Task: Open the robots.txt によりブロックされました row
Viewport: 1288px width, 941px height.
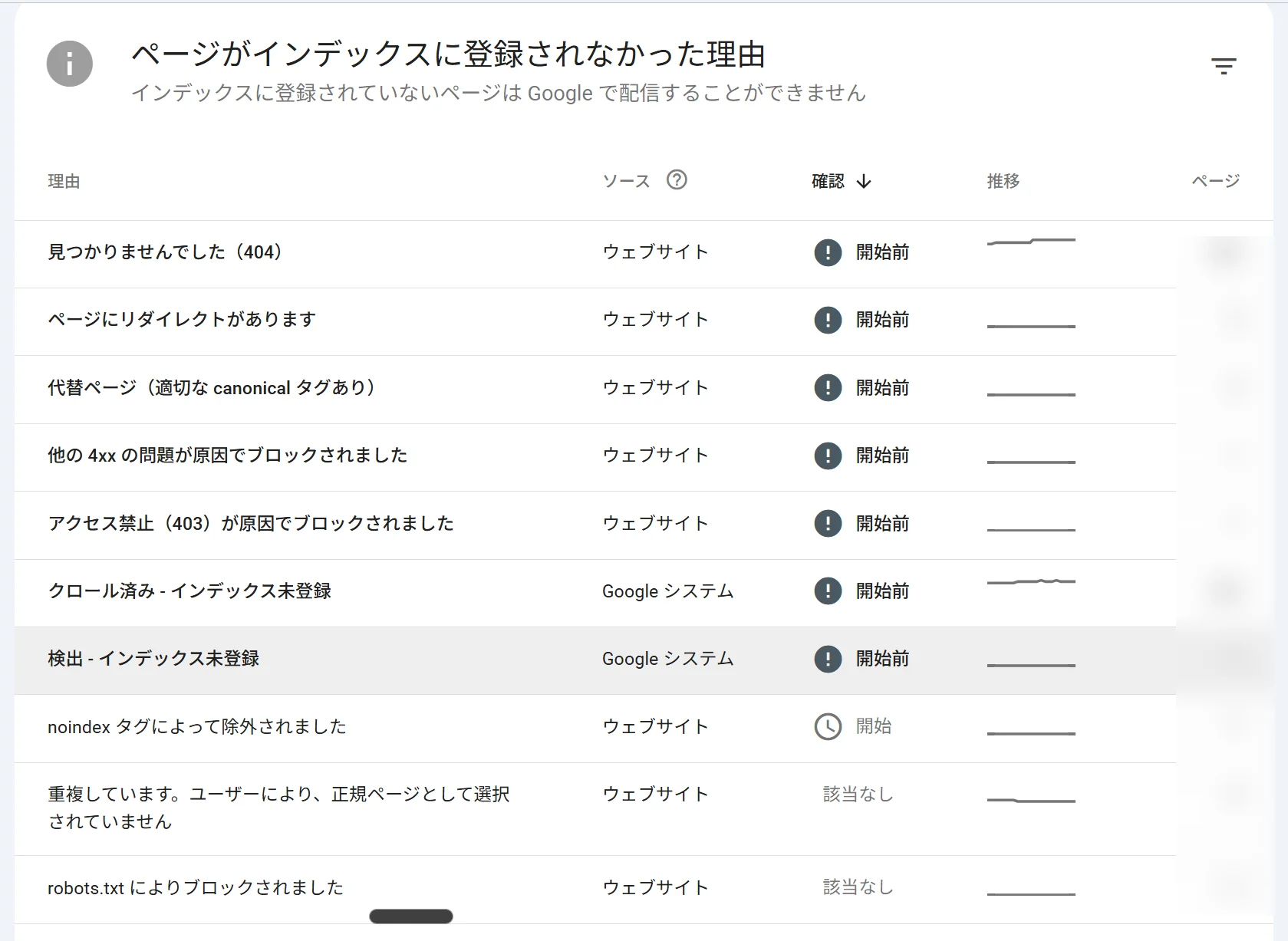Action: pyautogui.click(x=195, y=887)
